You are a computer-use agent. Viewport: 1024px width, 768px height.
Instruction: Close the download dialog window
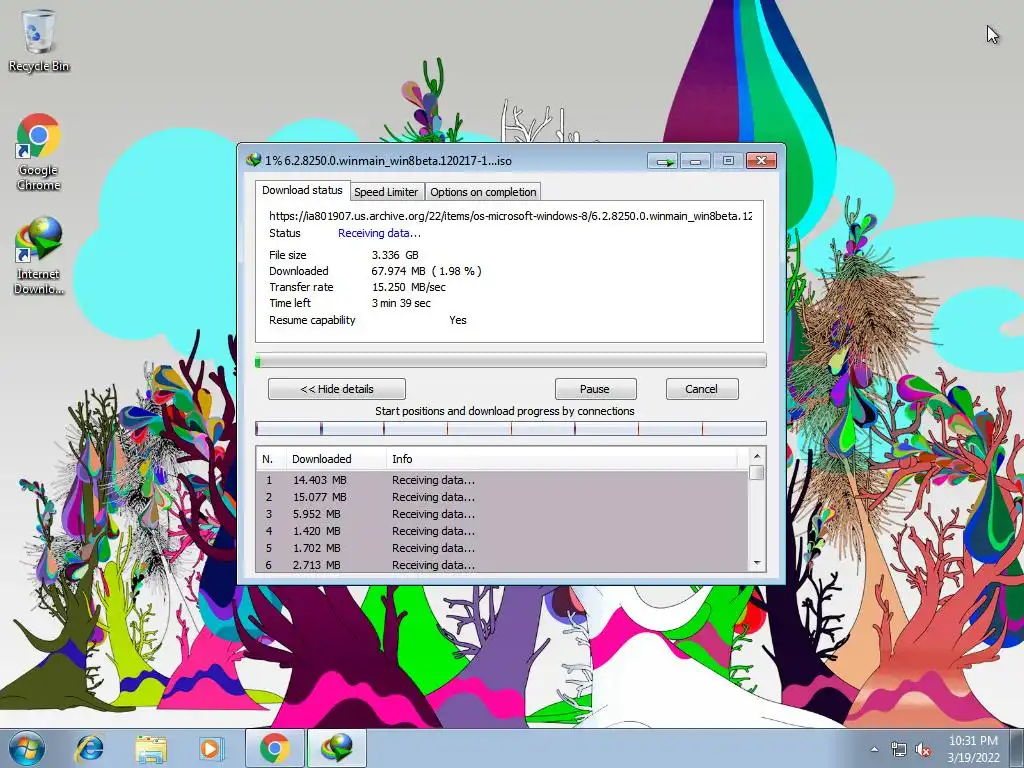point(761,161)
